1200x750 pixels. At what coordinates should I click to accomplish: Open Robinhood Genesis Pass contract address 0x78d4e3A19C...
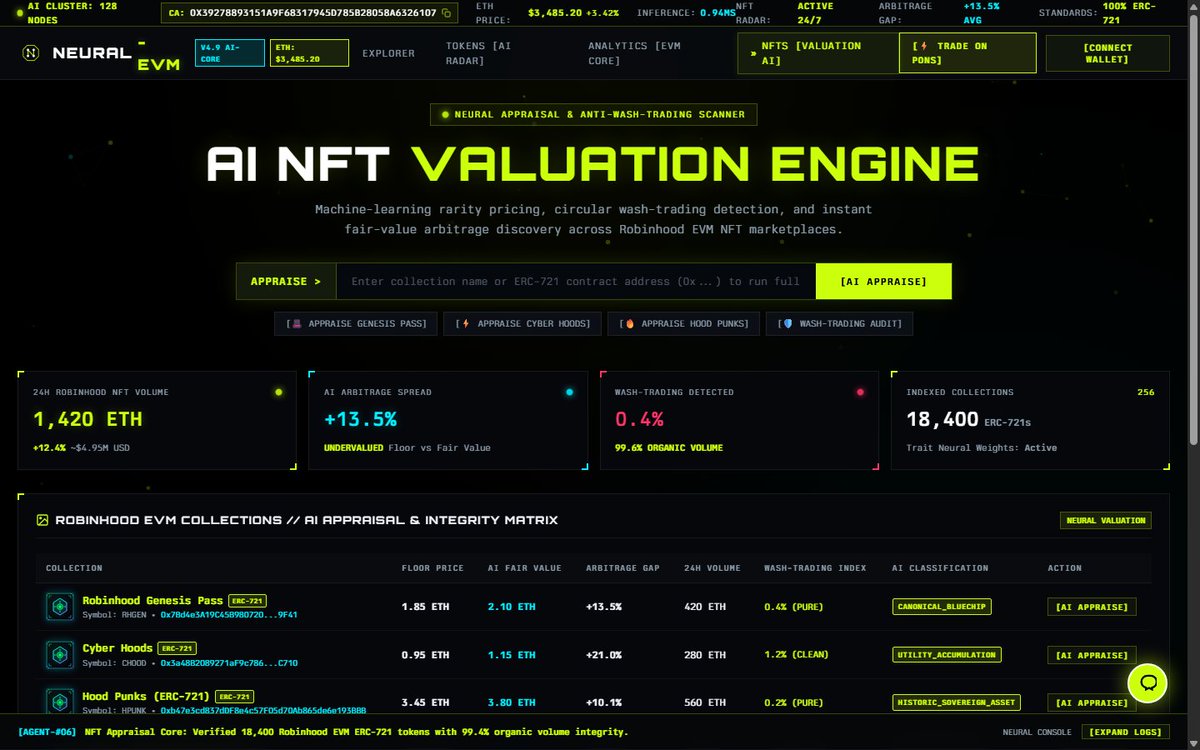(228, 615)
